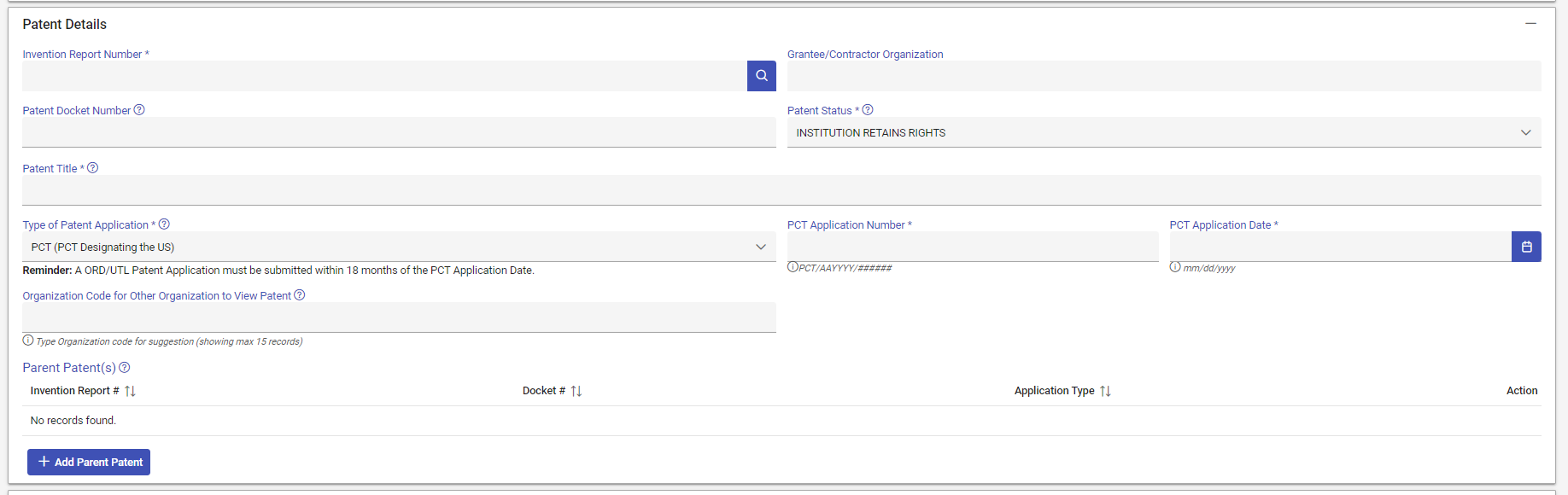Screen dimensions: 1568x495
Task: Sort table by Application Type column
Action: pyautogui.click(x=1105, y=391)
